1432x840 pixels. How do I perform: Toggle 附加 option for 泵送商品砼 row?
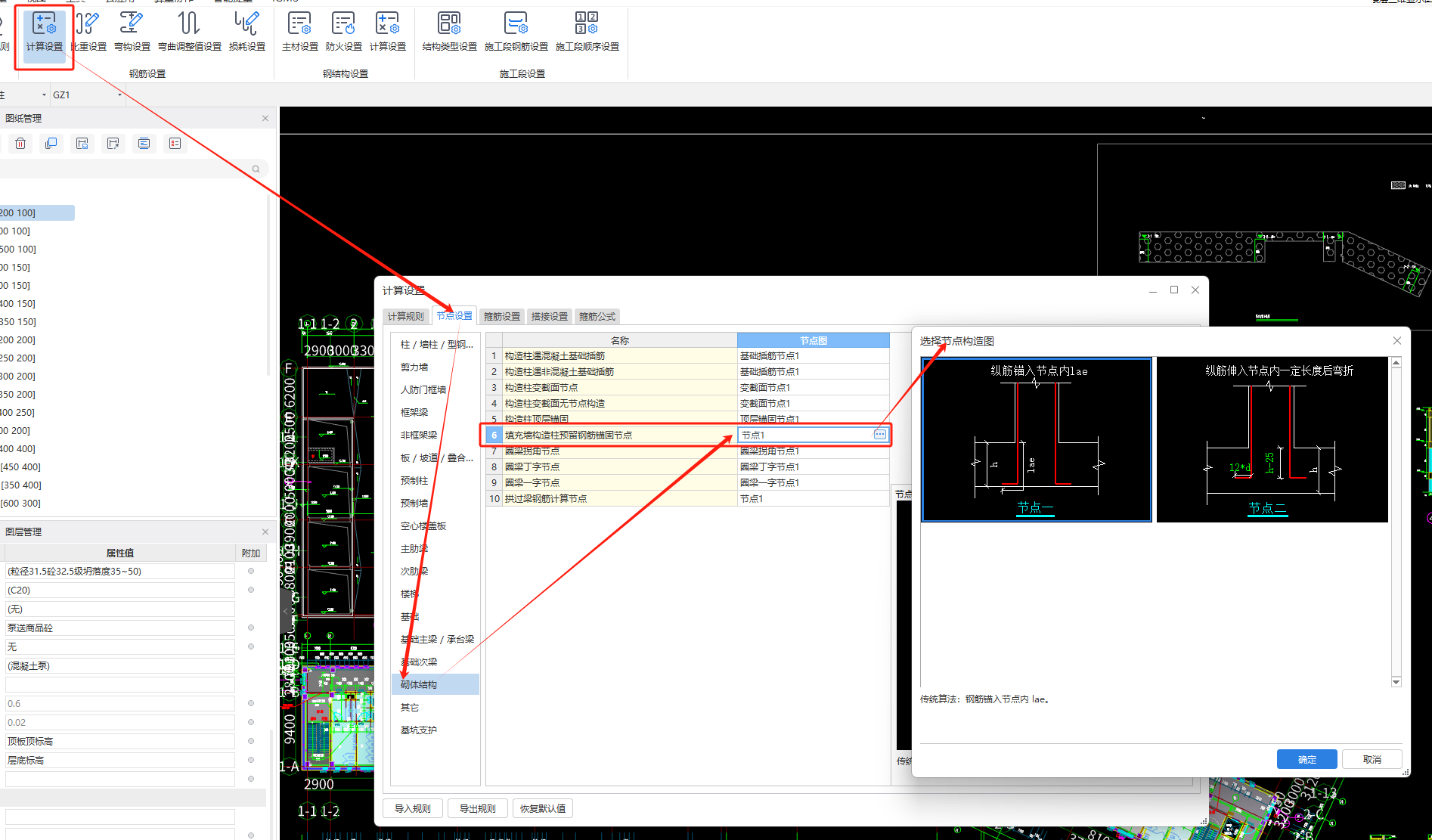251,628
